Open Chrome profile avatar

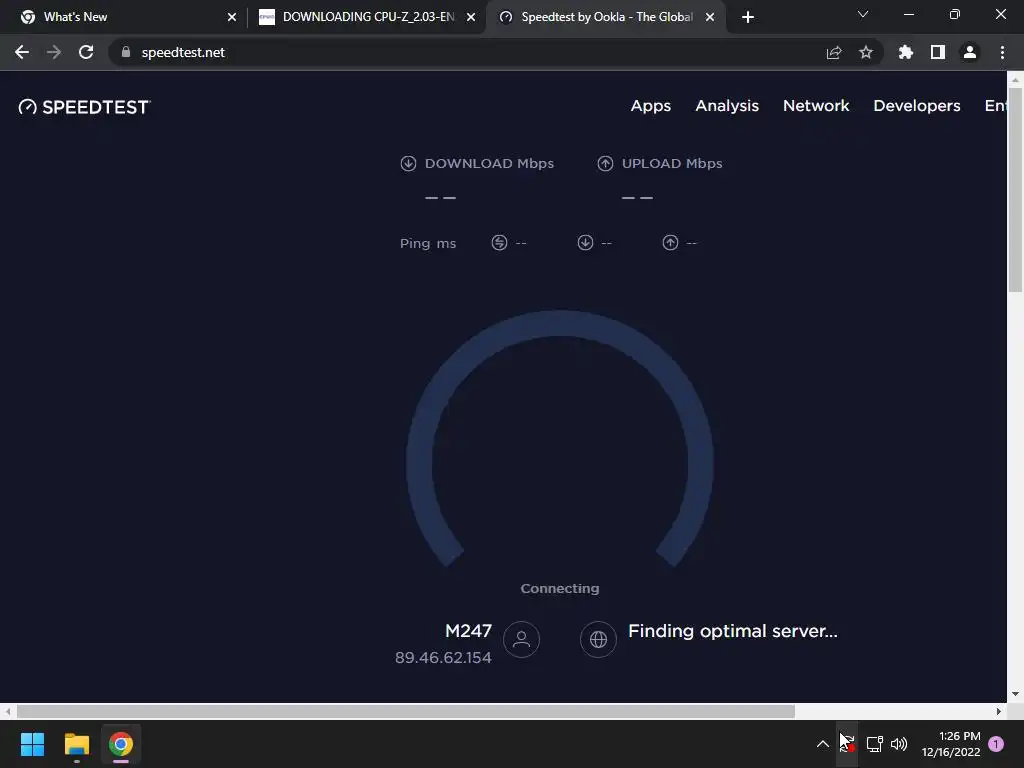(x=970, y=52)
